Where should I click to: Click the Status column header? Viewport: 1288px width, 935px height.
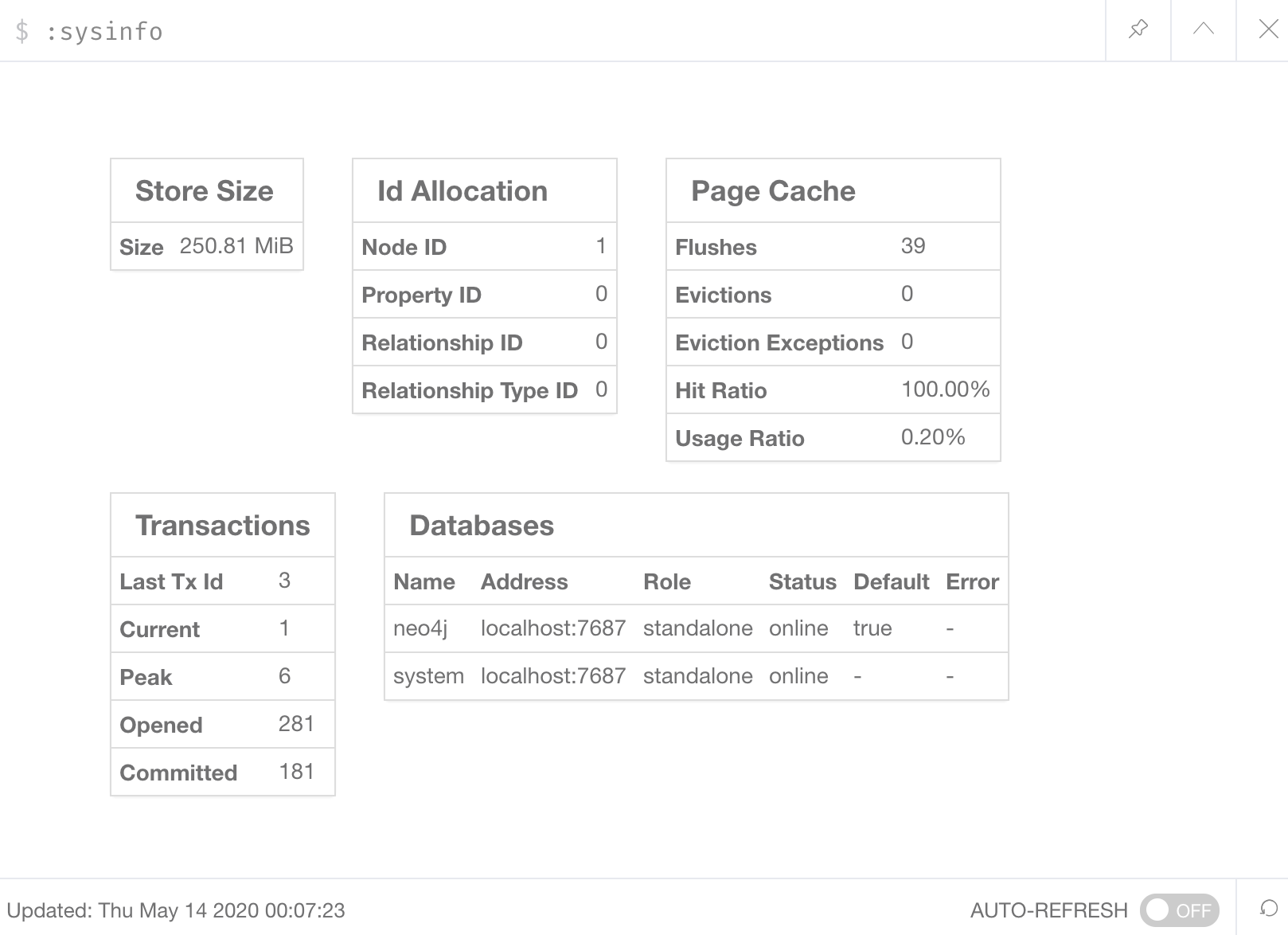[802, 582]
